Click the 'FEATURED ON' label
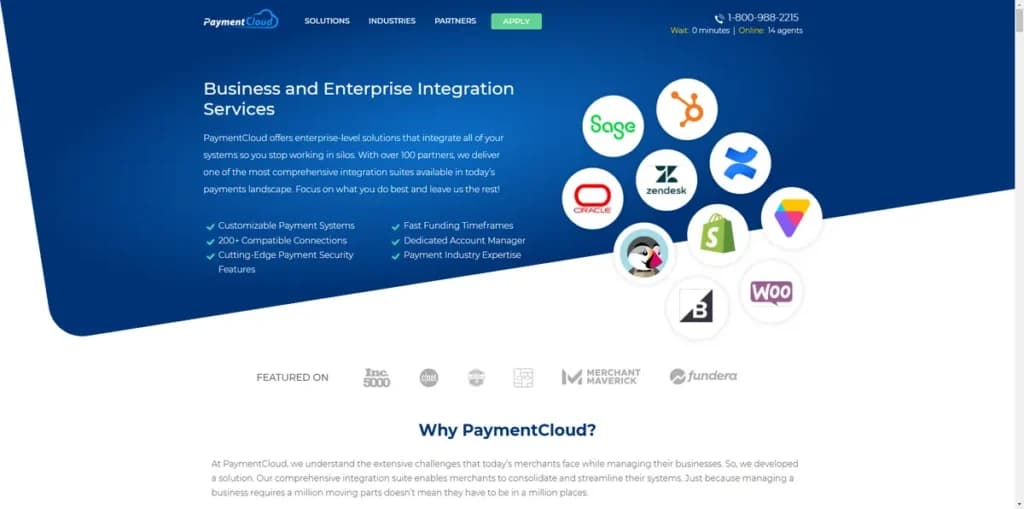This screenshot has width=1024, height=509. 293,378
